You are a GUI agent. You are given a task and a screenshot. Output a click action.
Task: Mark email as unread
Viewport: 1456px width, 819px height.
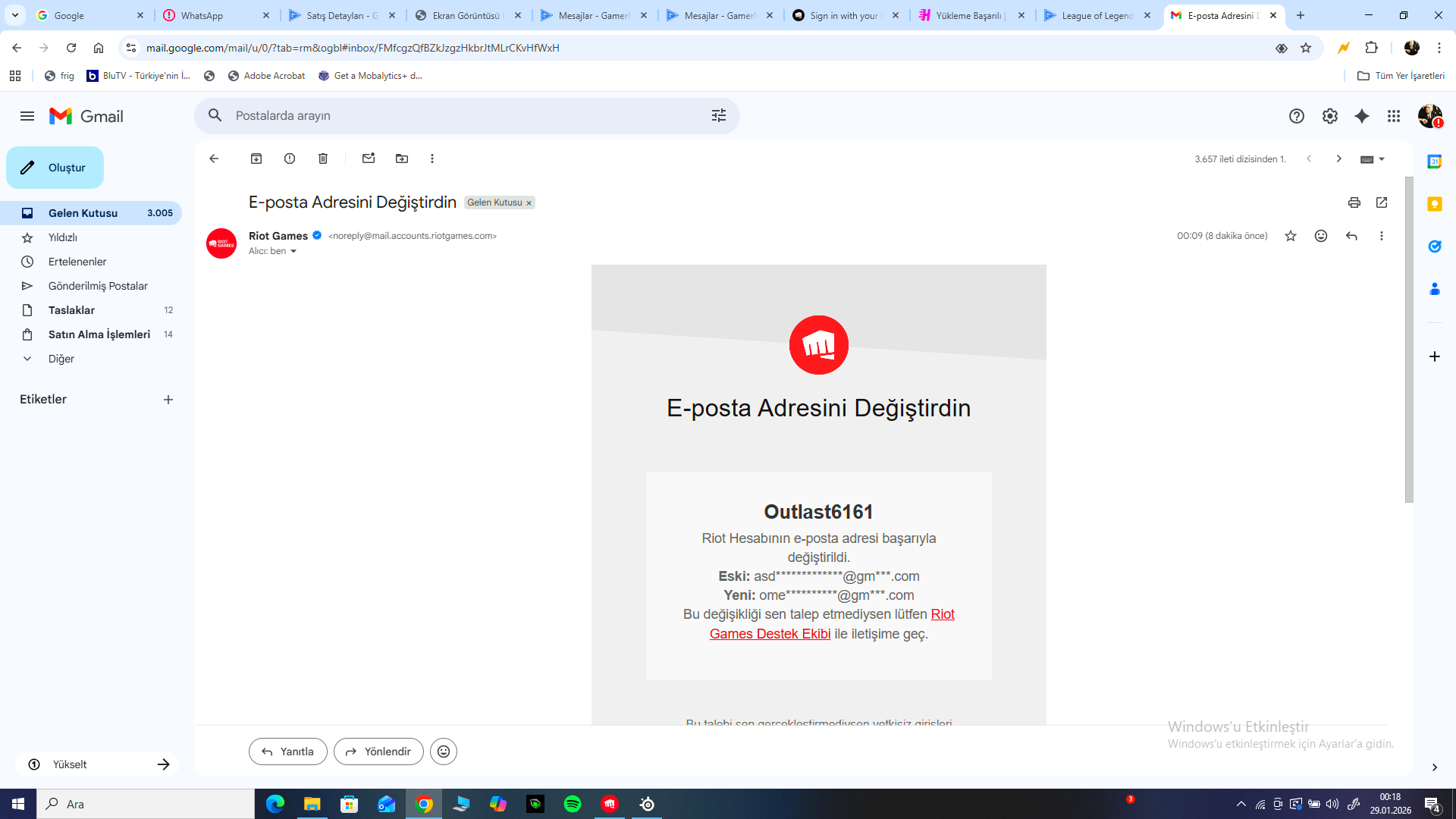[369, 158]
